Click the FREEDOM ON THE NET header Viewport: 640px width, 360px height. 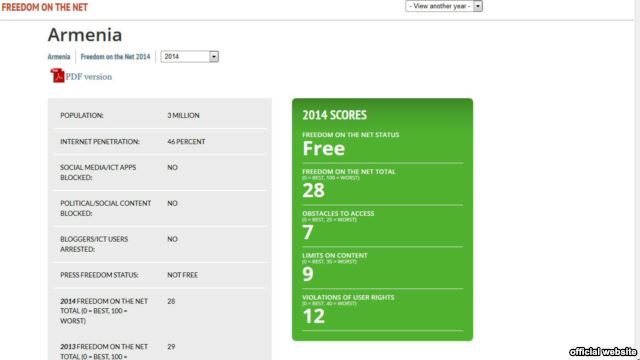click(x=44, y=7)
